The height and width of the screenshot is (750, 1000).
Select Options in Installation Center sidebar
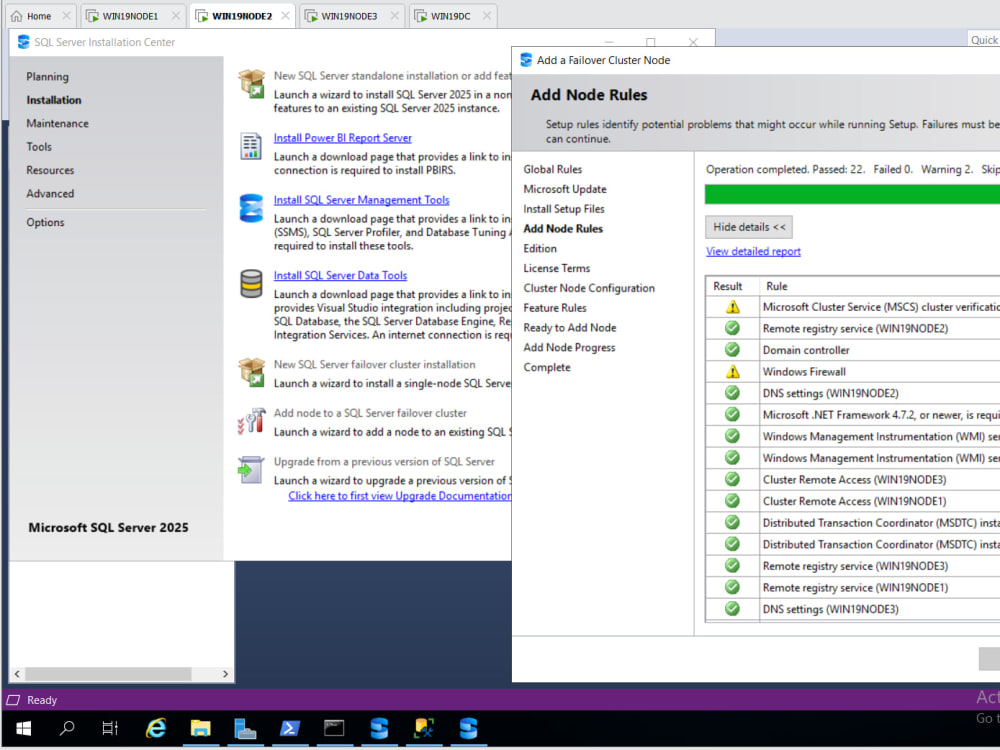[x=45, y=223]
